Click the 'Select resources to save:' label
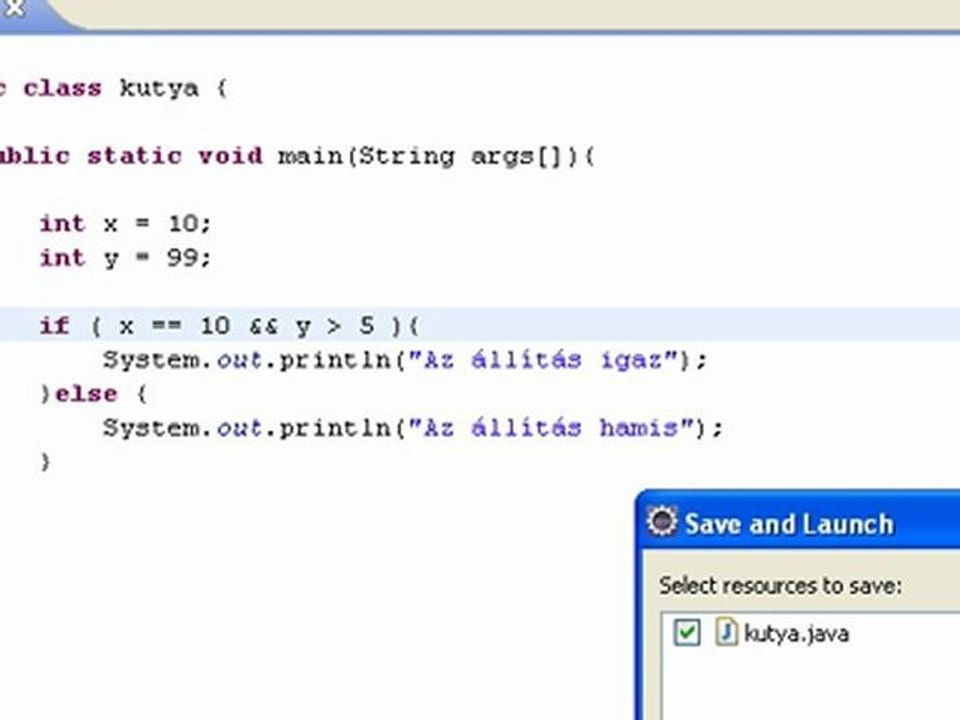Screen dimensions: 960x720 pos(781,585)
